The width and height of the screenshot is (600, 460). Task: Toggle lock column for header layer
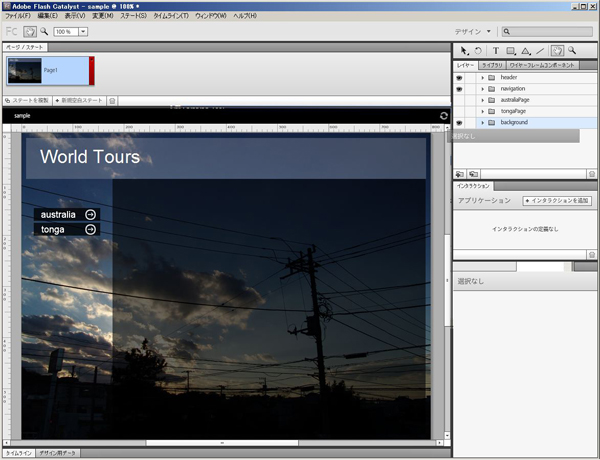coord(470,78)
